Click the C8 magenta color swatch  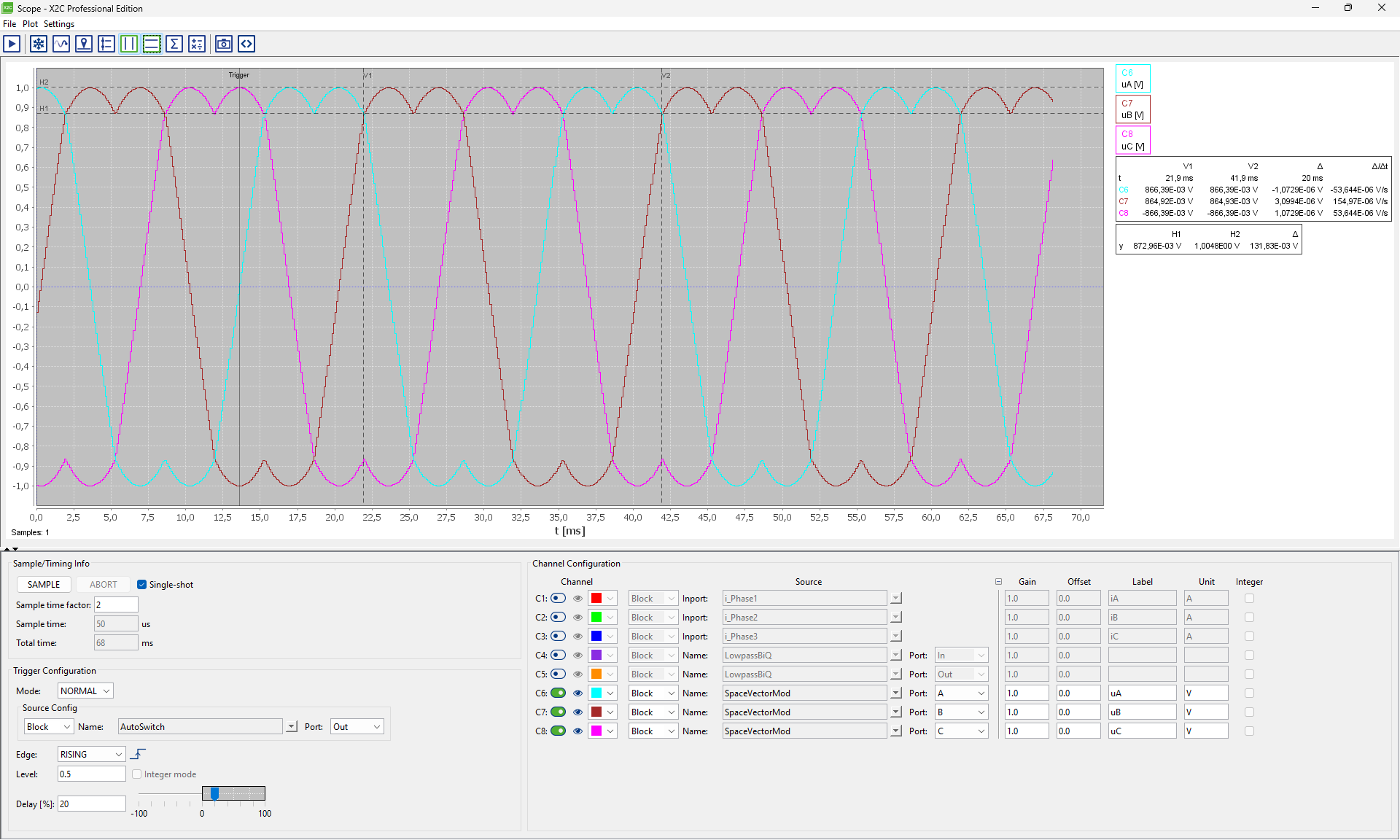click(596, 731)
